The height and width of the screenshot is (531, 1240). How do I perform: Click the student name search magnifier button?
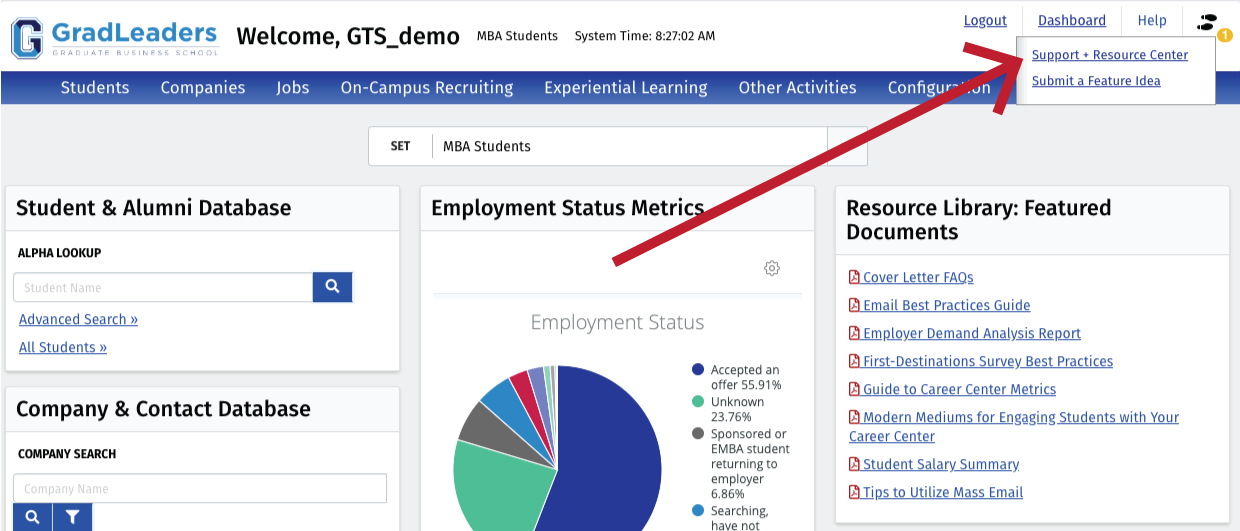[332, 287]
